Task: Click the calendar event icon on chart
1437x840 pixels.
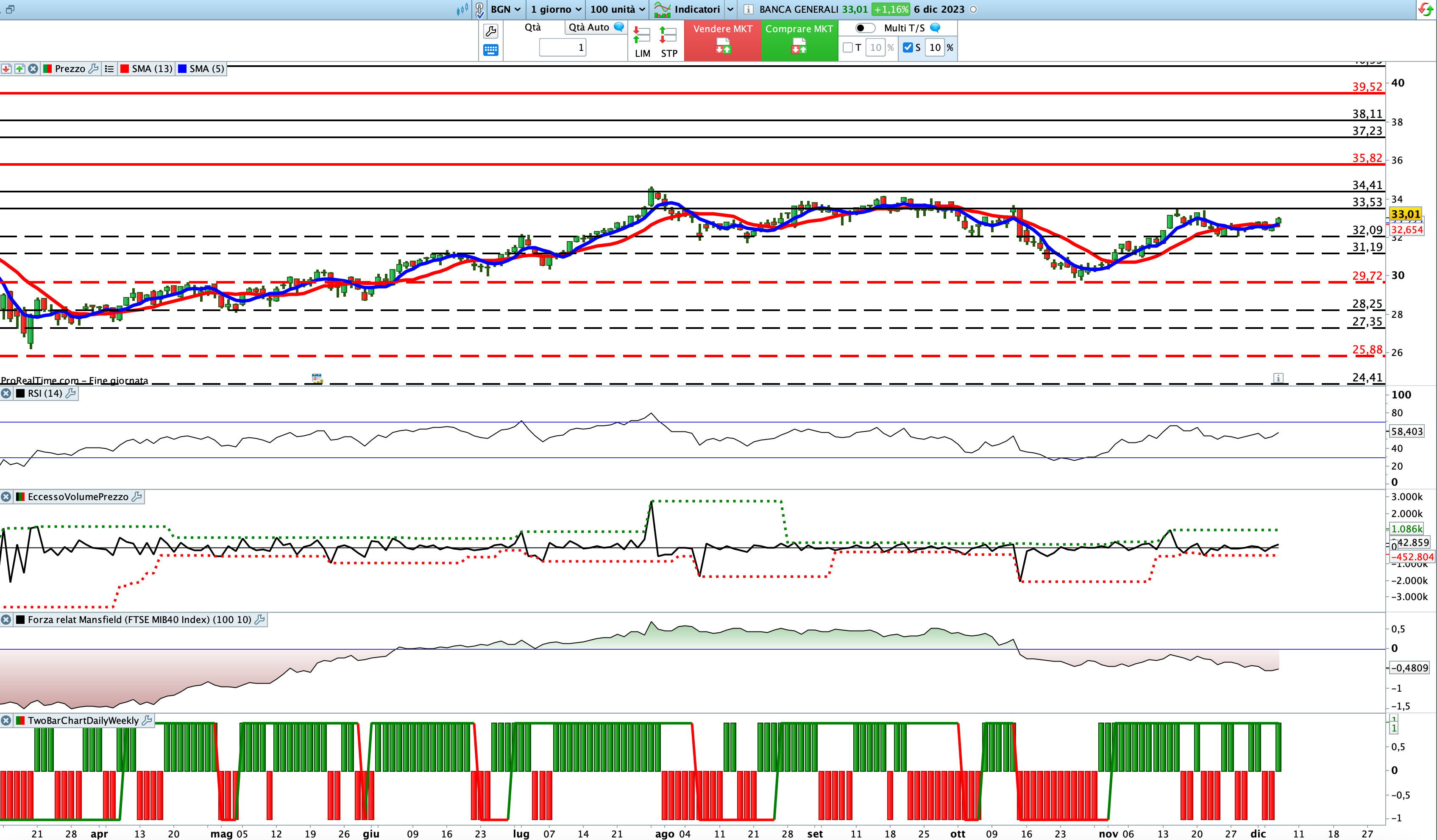Action: click(x=317, y=378)
